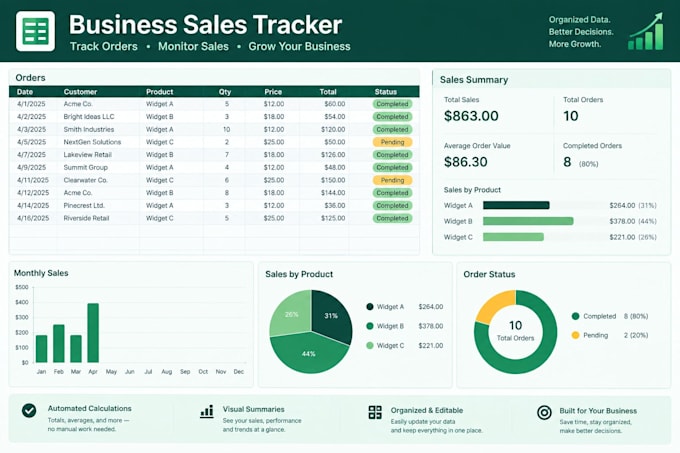
Task: Select the Pending status badge for NextGen Solutions
Action: pos(392,142)
